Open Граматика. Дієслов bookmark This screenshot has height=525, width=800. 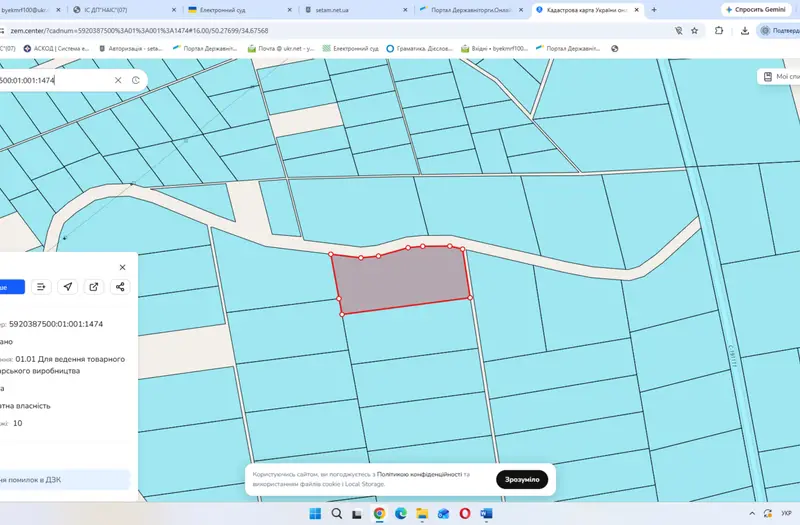(419, 48)
